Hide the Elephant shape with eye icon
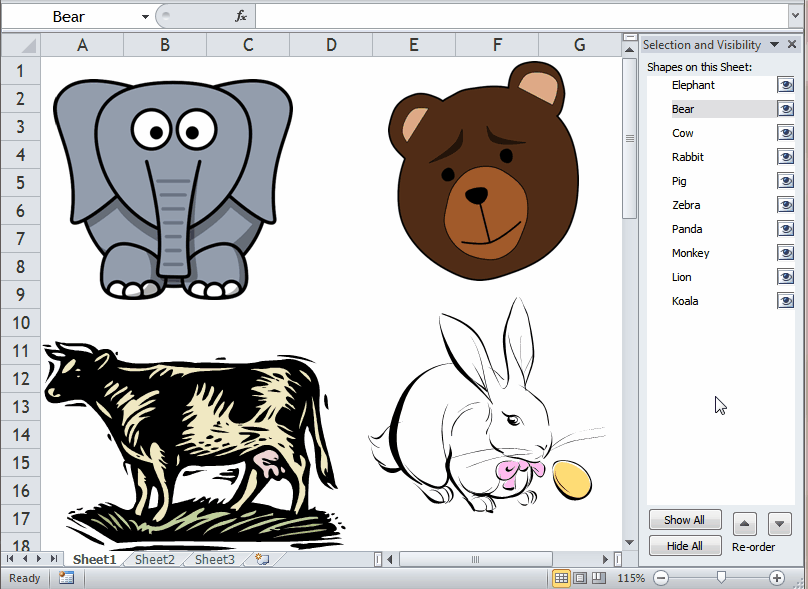This screenshot has height=589, width=808. pyautogui.click(x=785, y=85)
